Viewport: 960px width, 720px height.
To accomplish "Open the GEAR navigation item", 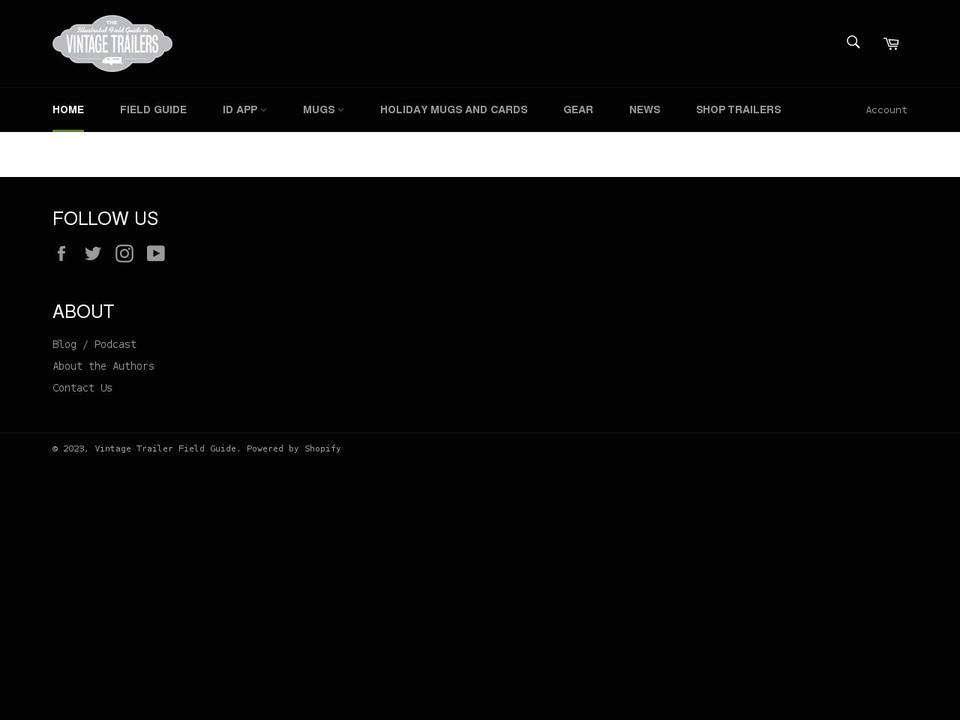I will click(578, 109).
